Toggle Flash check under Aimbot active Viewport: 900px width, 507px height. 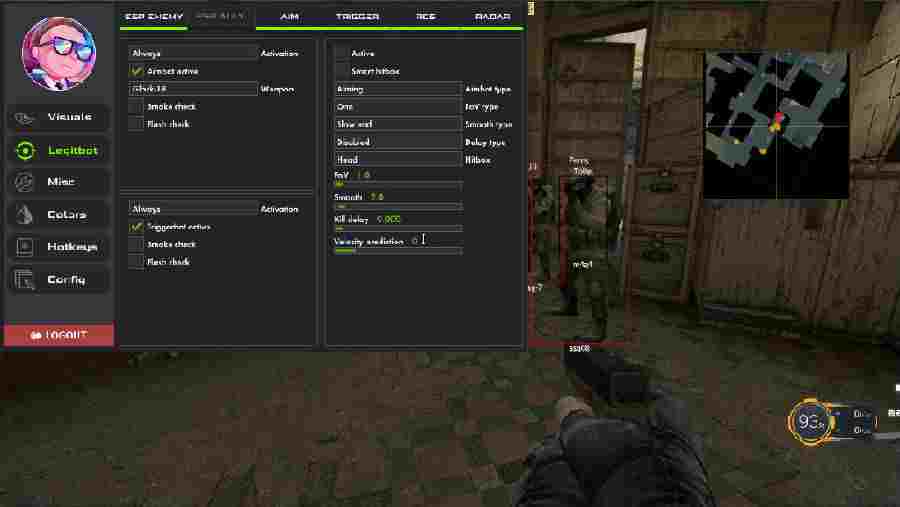tap(136, 124)
